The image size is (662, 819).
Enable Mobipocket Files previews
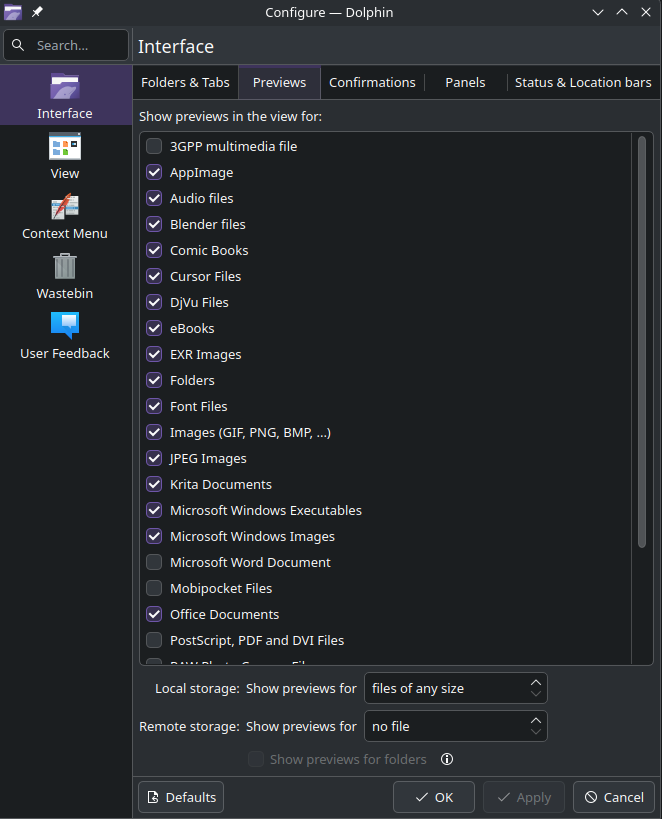154,589
